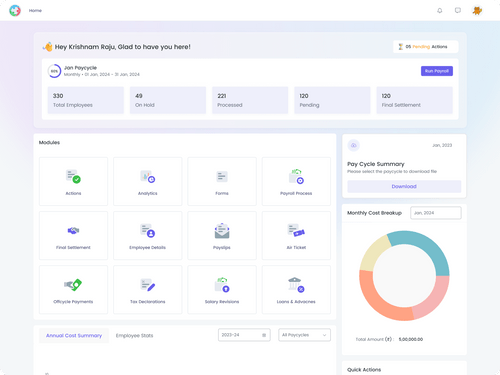Open the Air Ticket module icon
The height and width of the screenshot is (375, 500).
(296, 230)
